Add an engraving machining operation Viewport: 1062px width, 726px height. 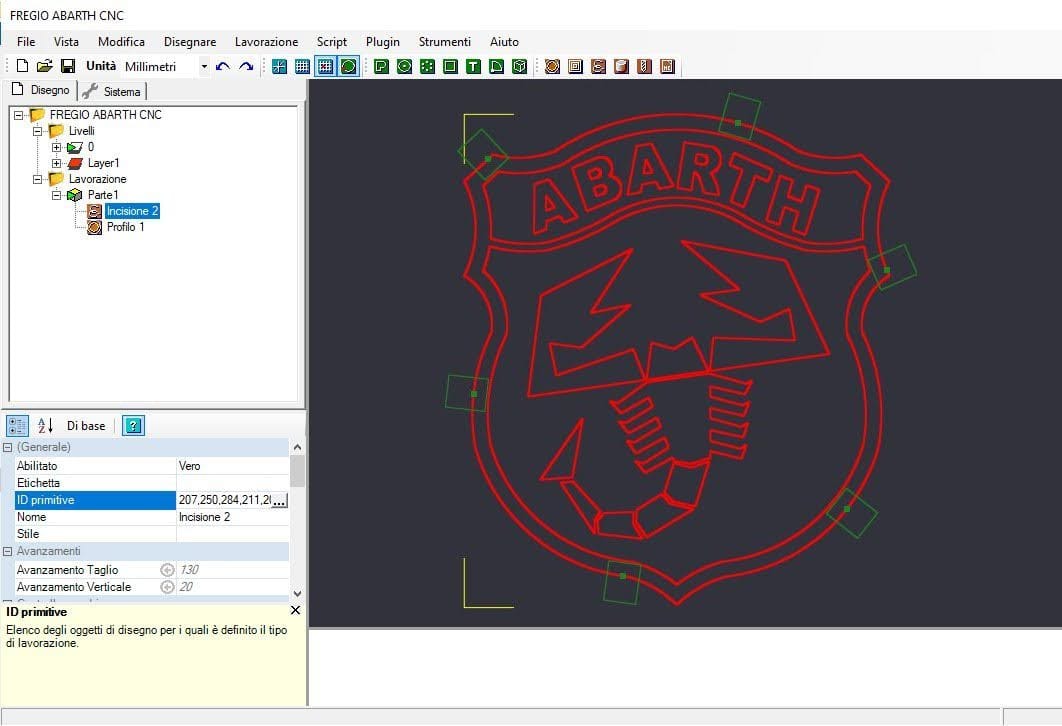(x=598, y=66)
